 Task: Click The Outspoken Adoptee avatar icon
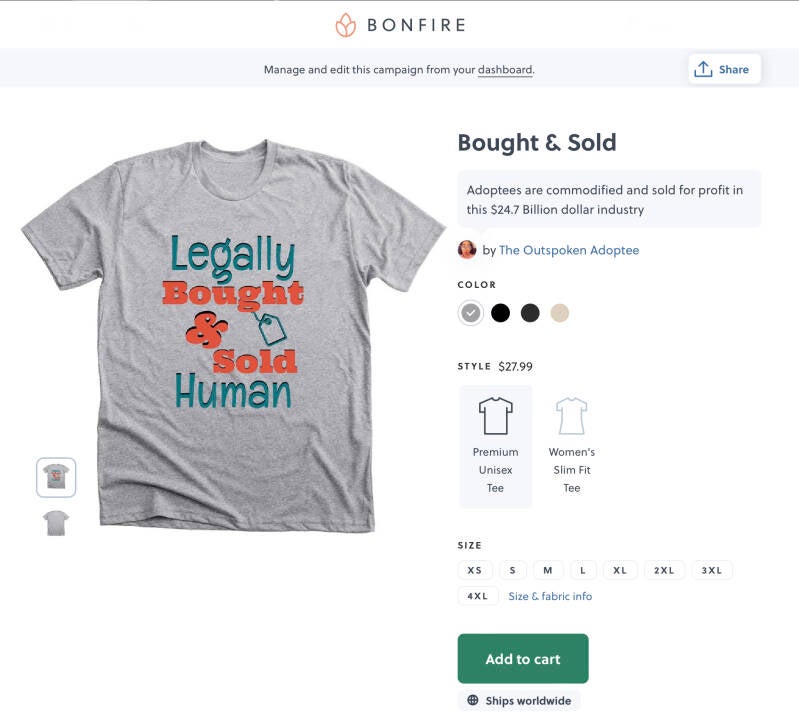[x=467, y=250]
